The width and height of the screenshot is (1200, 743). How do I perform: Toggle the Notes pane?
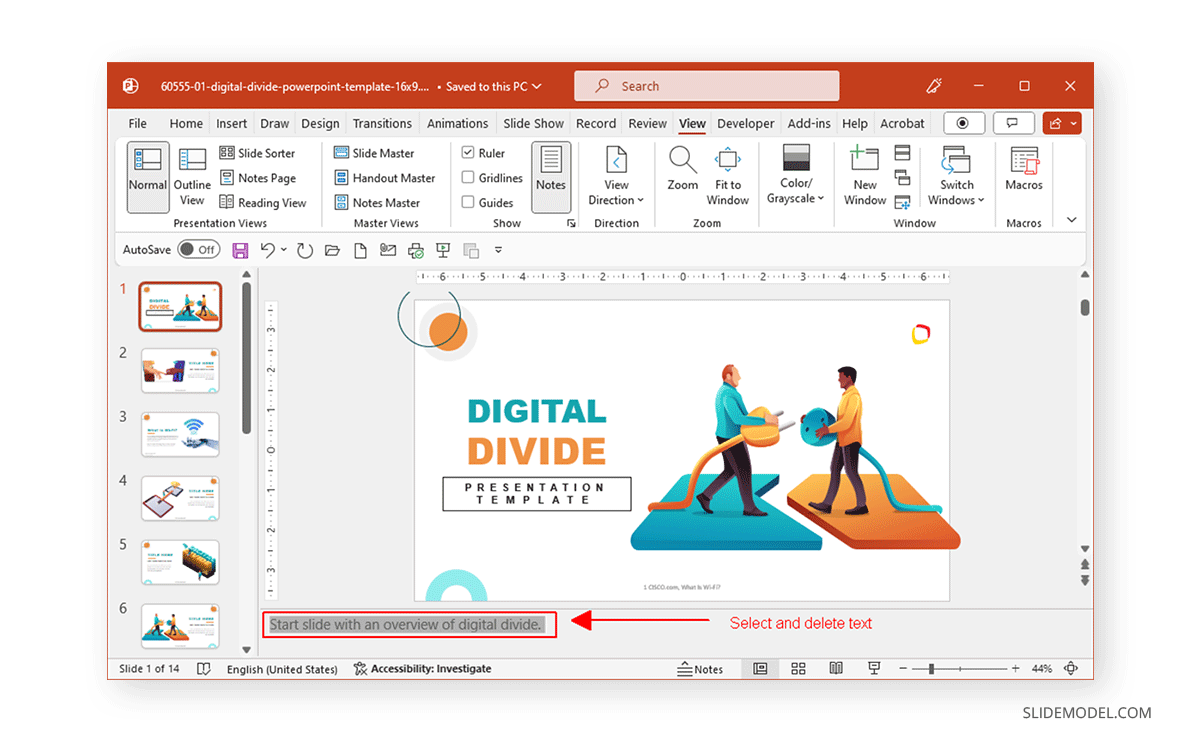pyautogui.click(x=551, y=175)
